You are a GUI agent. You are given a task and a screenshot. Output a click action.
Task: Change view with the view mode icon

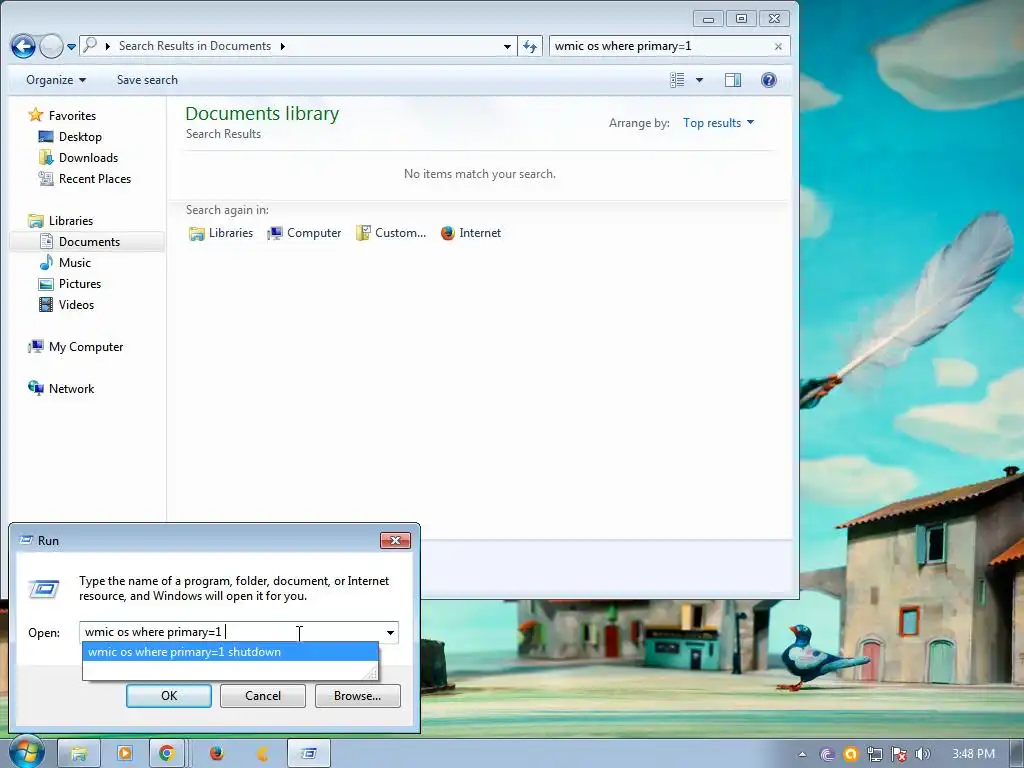point(677,80)
